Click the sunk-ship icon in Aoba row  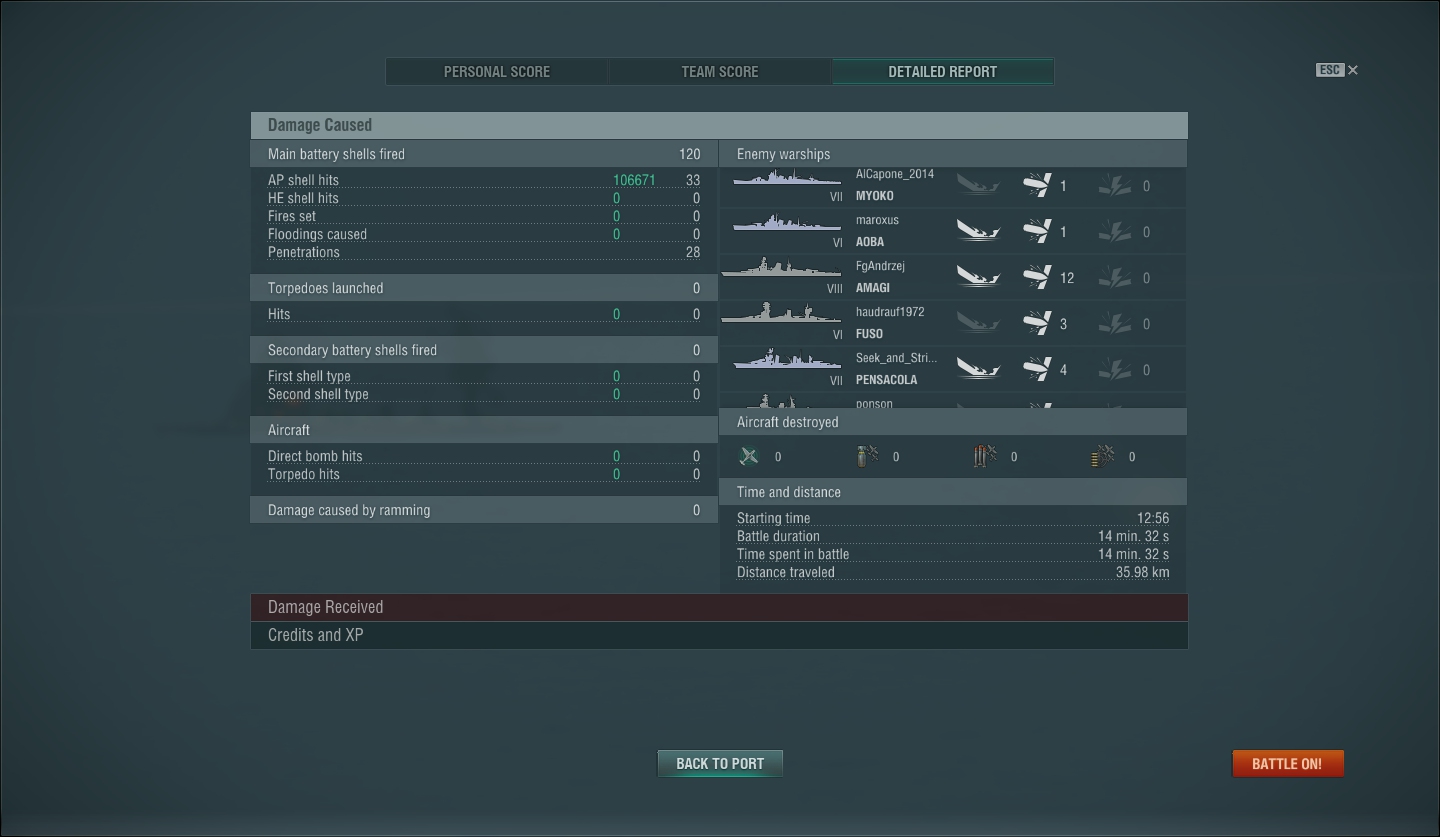(x=977, y=231)
